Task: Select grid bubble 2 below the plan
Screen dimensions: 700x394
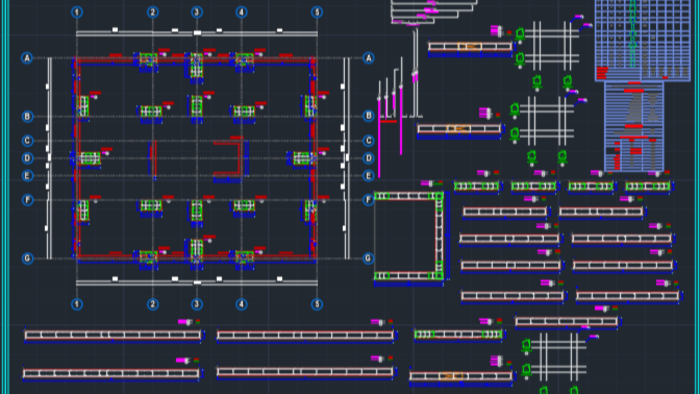Action: click(x=153, y=304)
